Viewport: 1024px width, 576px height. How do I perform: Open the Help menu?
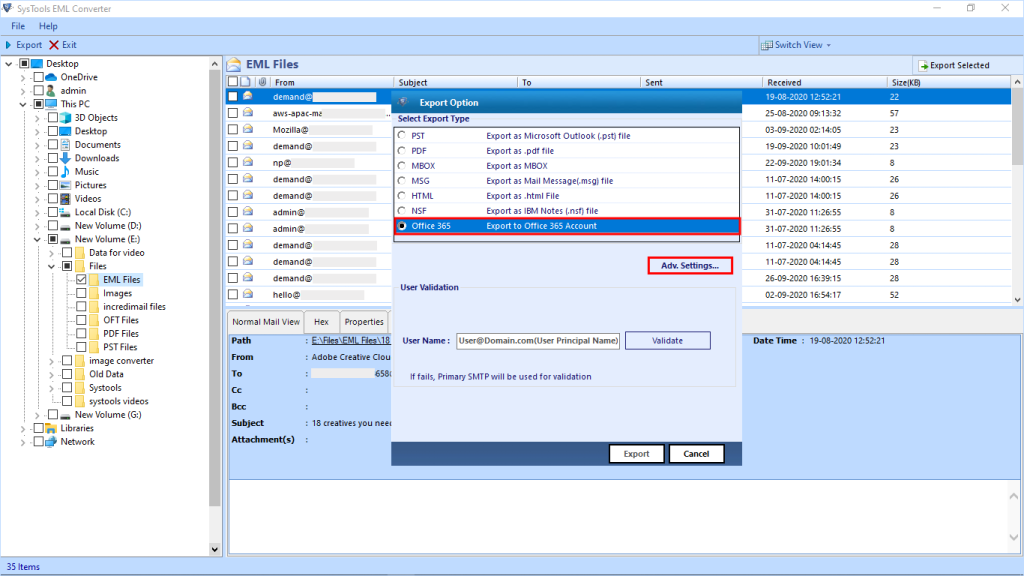(48, 26)
